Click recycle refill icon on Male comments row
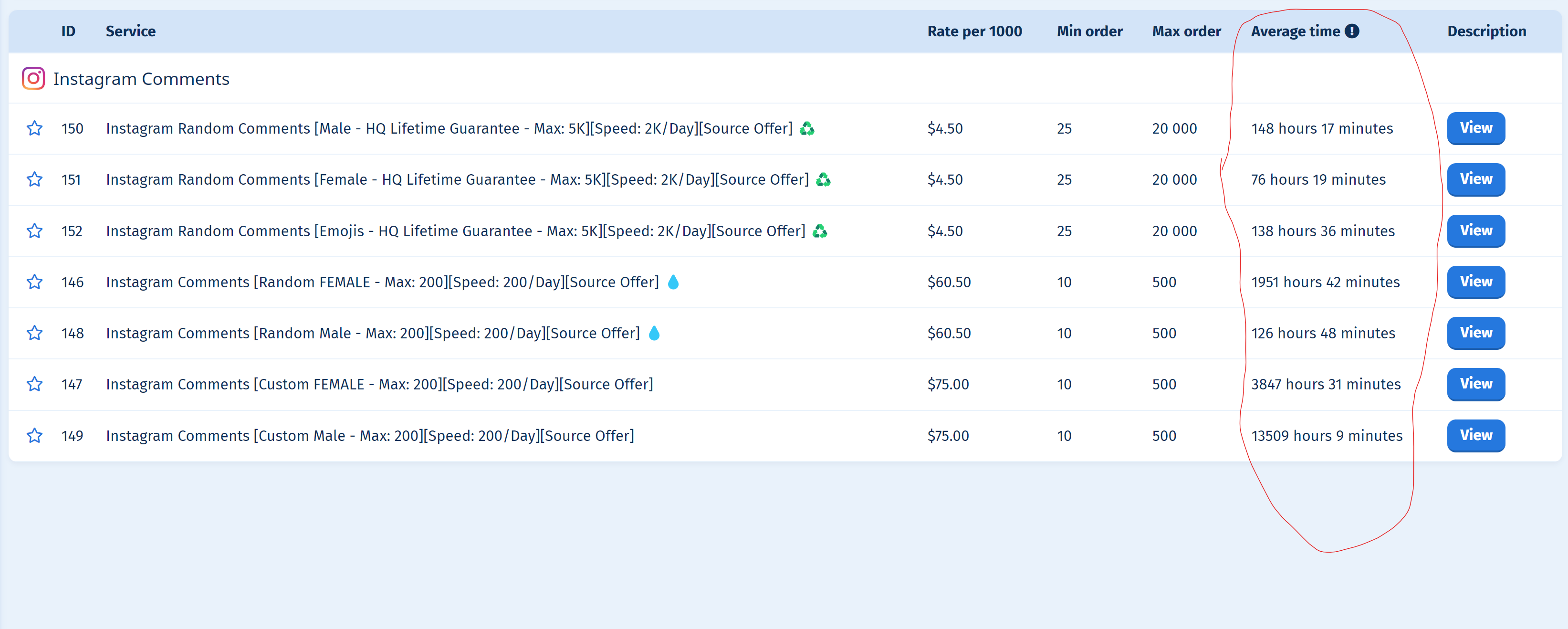Screen dimensions: 1568x629 (807, 128)
